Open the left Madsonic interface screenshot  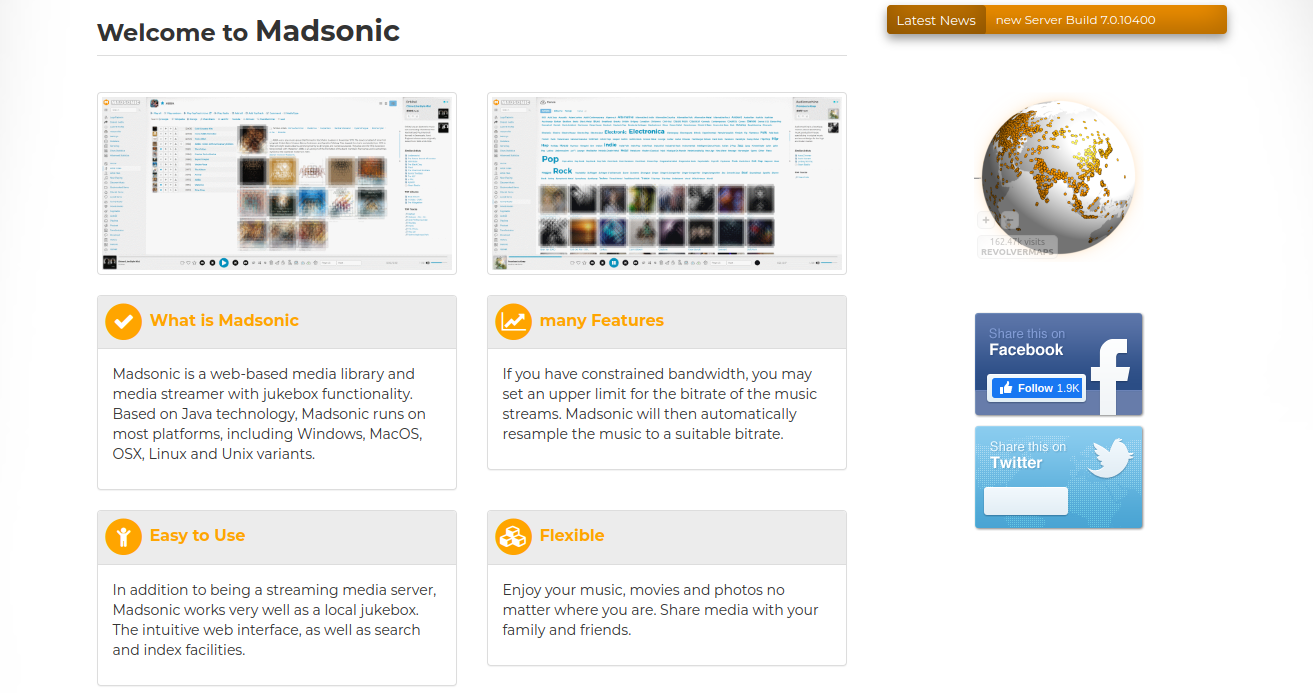point(277,183)
